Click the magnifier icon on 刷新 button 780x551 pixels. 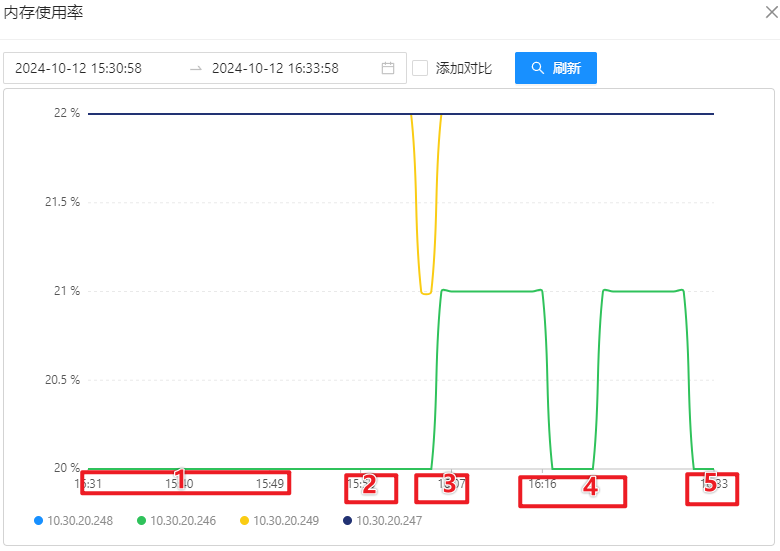tap(538, 68)
